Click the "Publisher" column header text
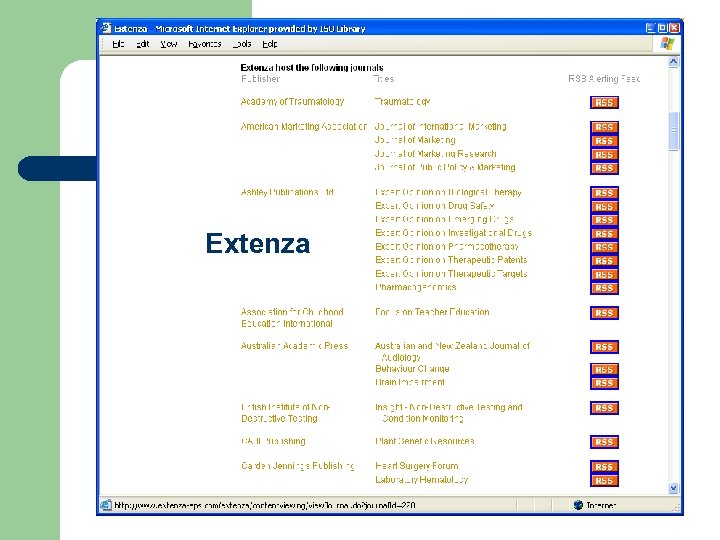 [x=260, y=79]
